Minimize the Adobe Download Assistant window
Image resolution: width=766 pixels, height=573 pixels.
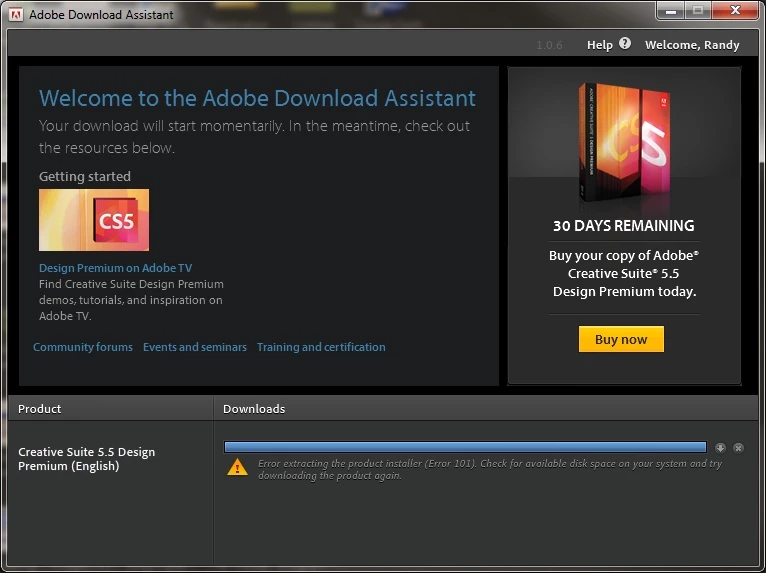(x=671, y=11)
